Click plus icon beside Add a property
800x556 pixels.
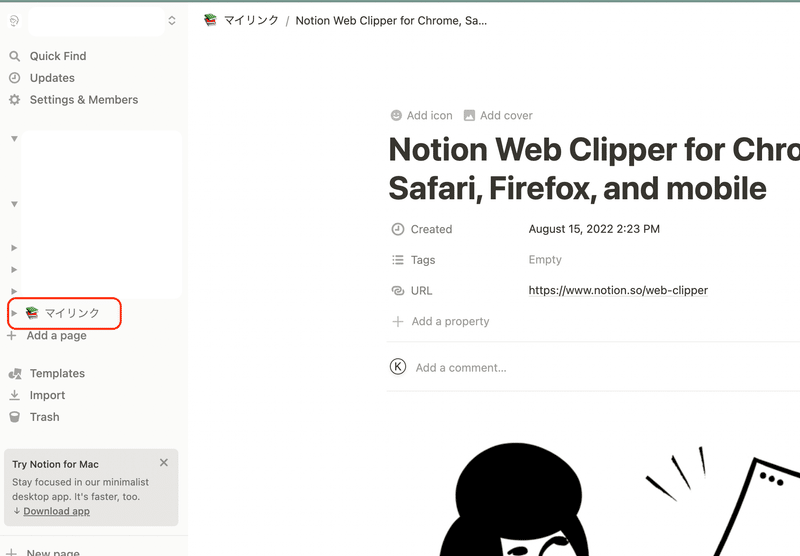(398, 322)
